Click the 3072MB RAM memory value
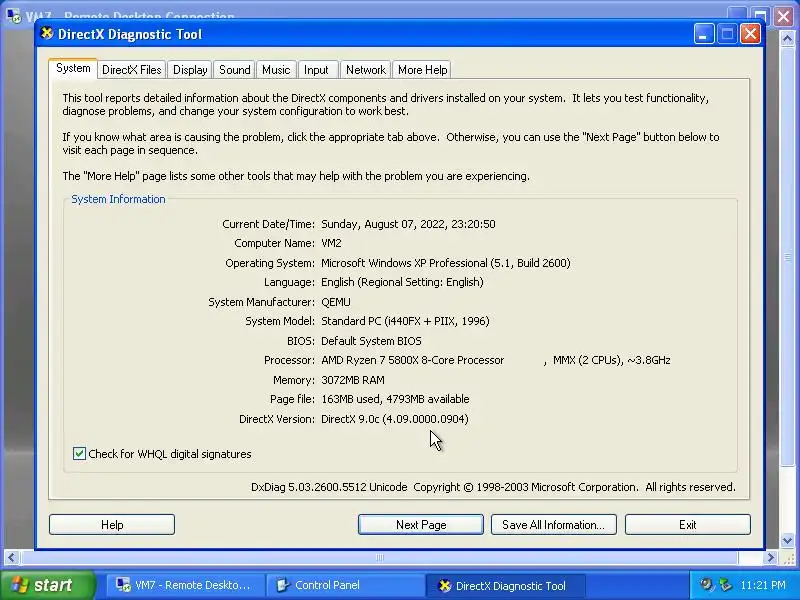 point(353,380)
